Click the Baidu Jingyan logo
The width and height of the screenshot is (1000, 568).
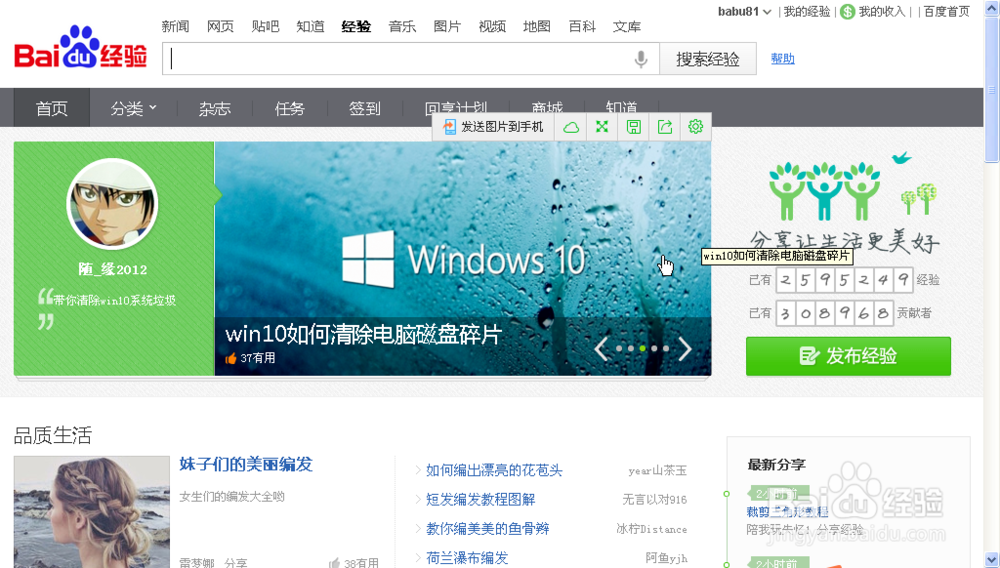click(x=81, y=48)
